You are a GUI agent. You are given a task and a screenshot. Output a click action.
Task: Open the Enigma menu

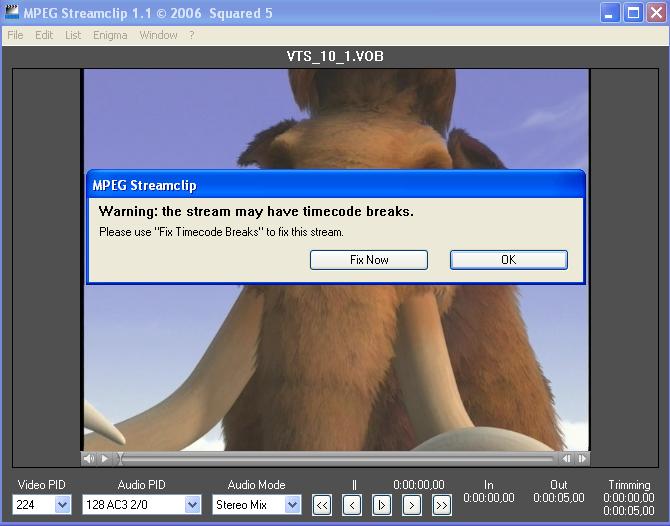tap(110, 35)
